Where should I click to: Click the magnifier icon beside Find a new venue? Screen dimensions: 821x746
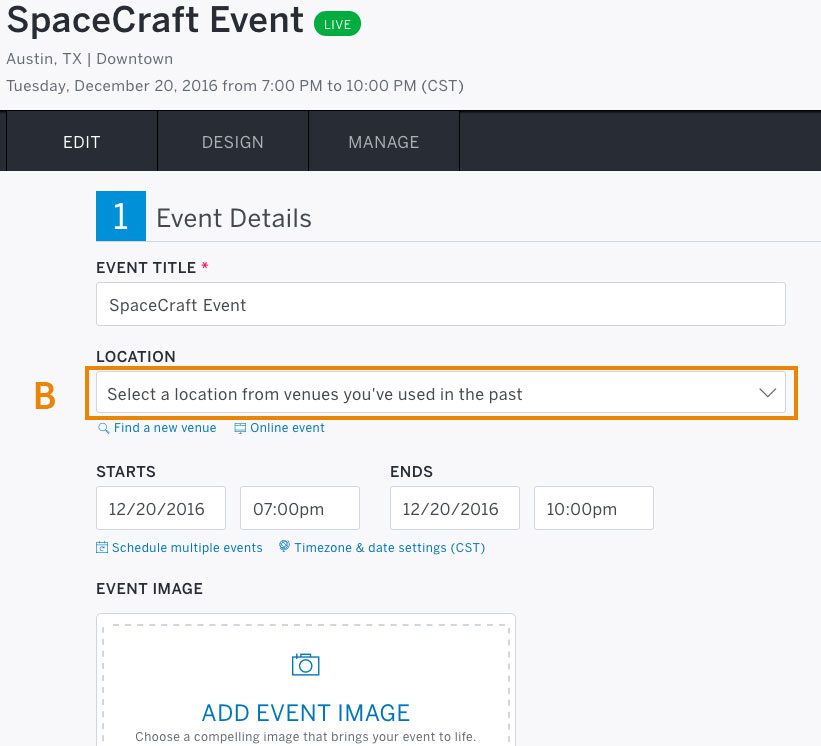[104, 428]
